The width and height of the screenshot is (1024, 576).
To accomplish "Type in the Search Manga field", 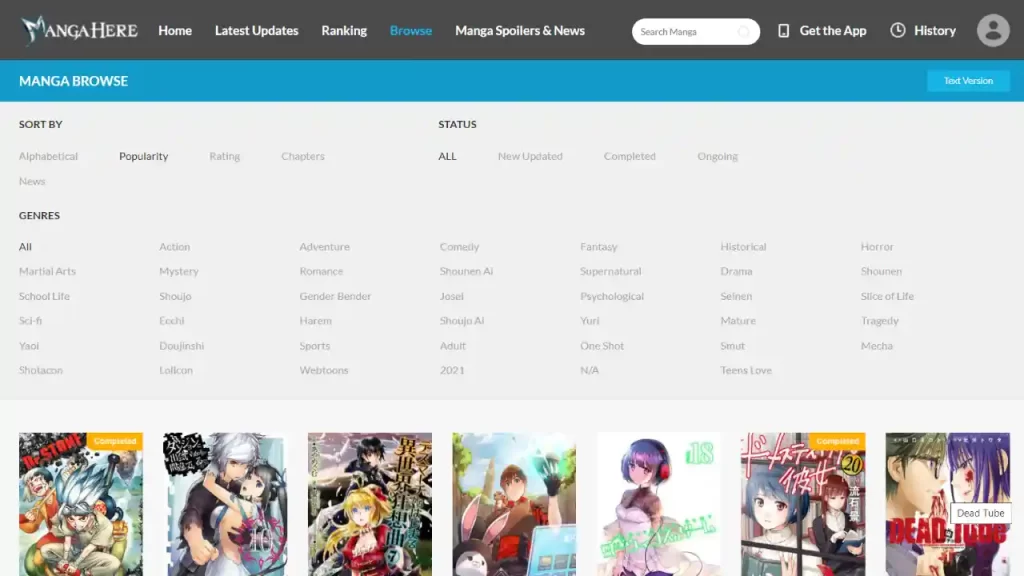I will point(685,32).
